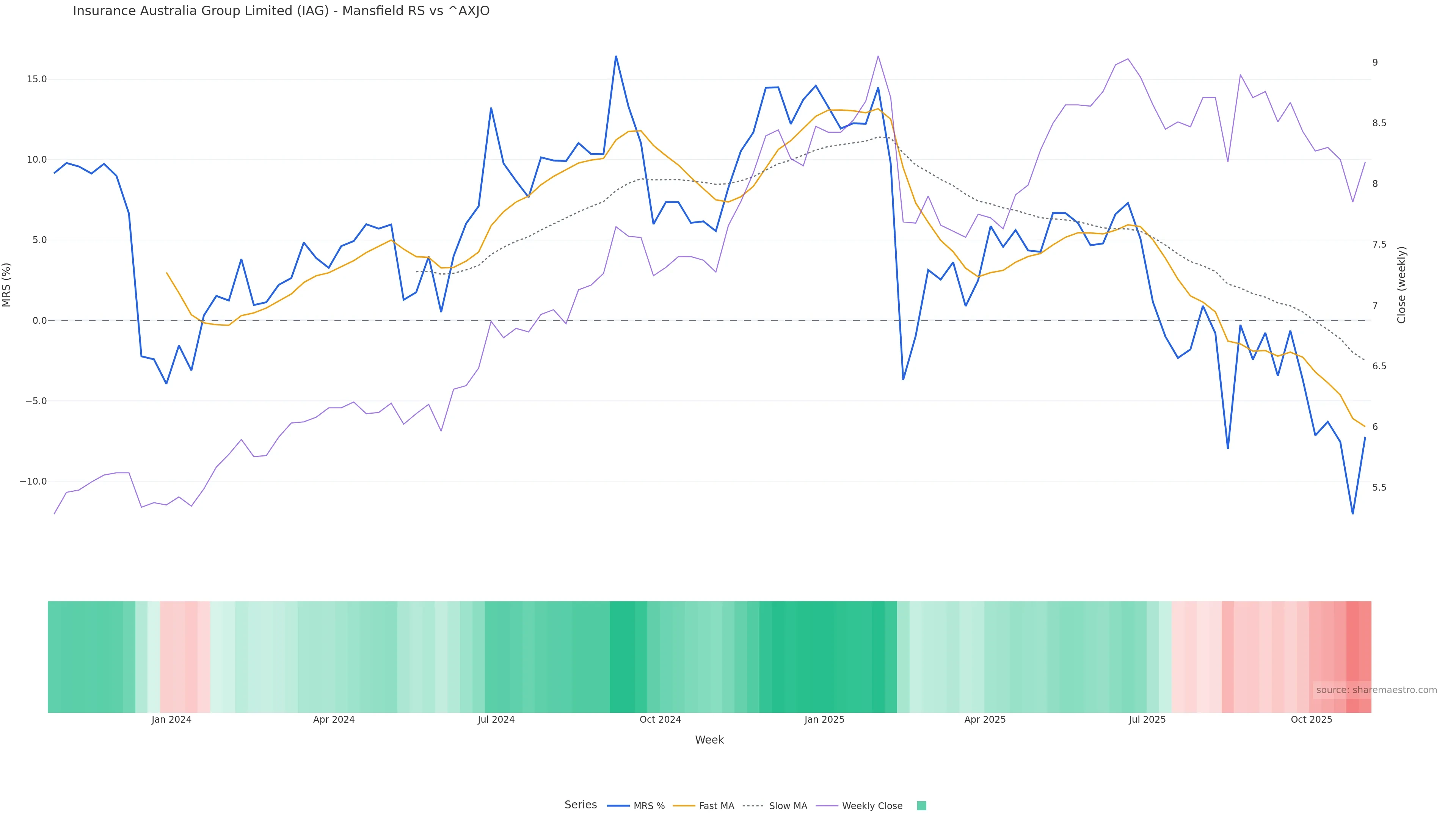Viewport: 1456px width, 819px height.
Task: Click the green square legend swatch
Action: tap(921, 806)
